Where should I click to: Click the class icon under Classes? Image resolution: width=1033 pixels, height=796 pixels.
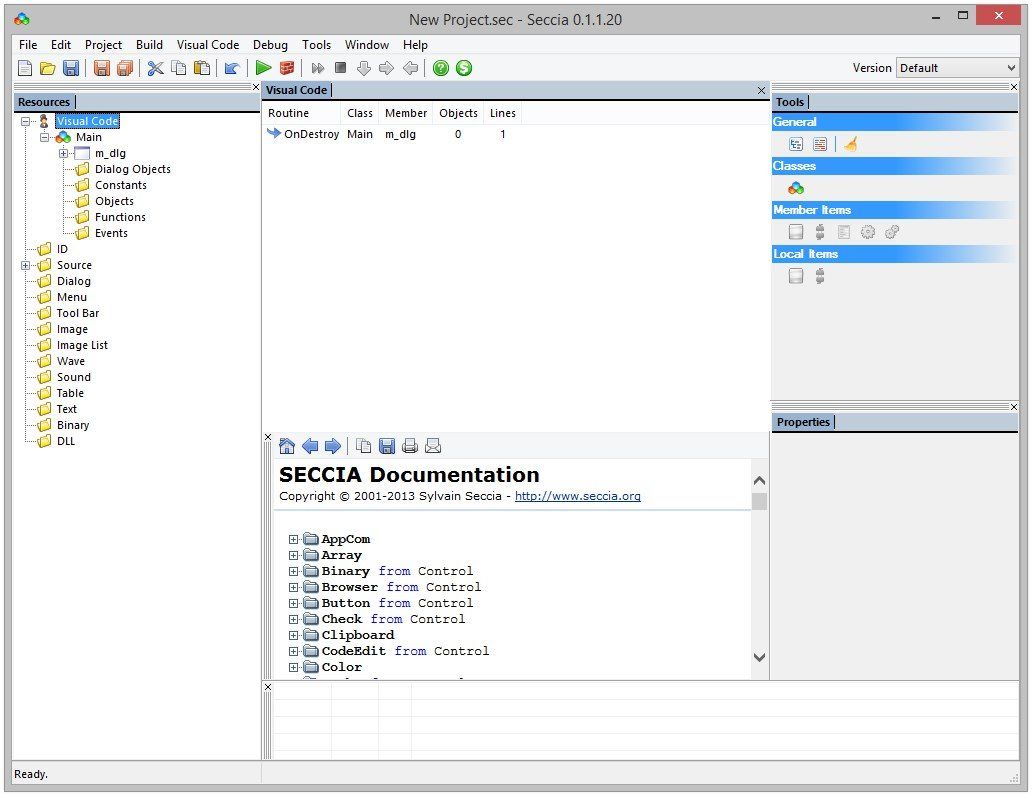point(796,188)
